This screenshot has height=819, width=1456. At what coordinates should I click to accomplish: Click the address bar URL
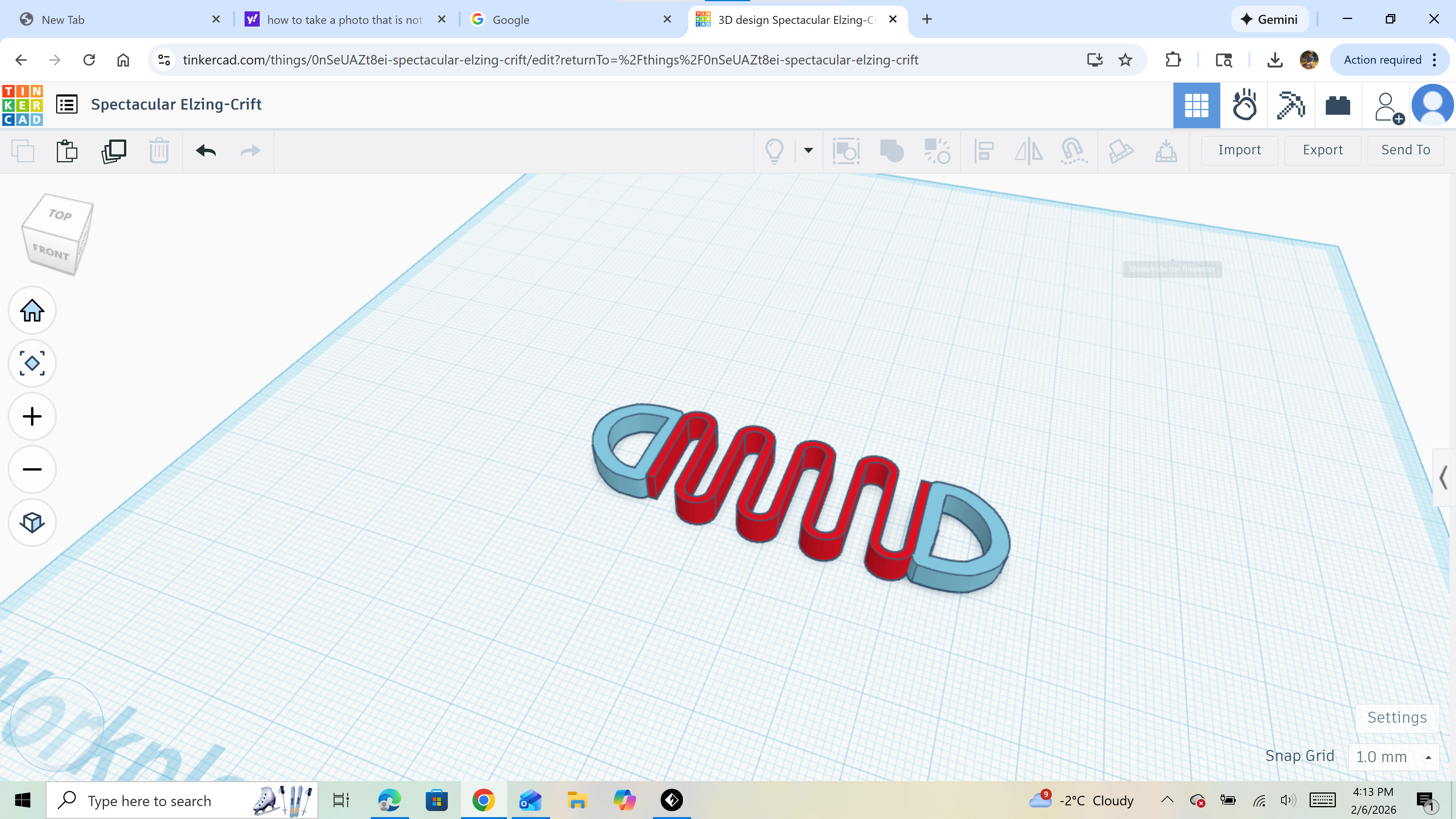(551, 60)
